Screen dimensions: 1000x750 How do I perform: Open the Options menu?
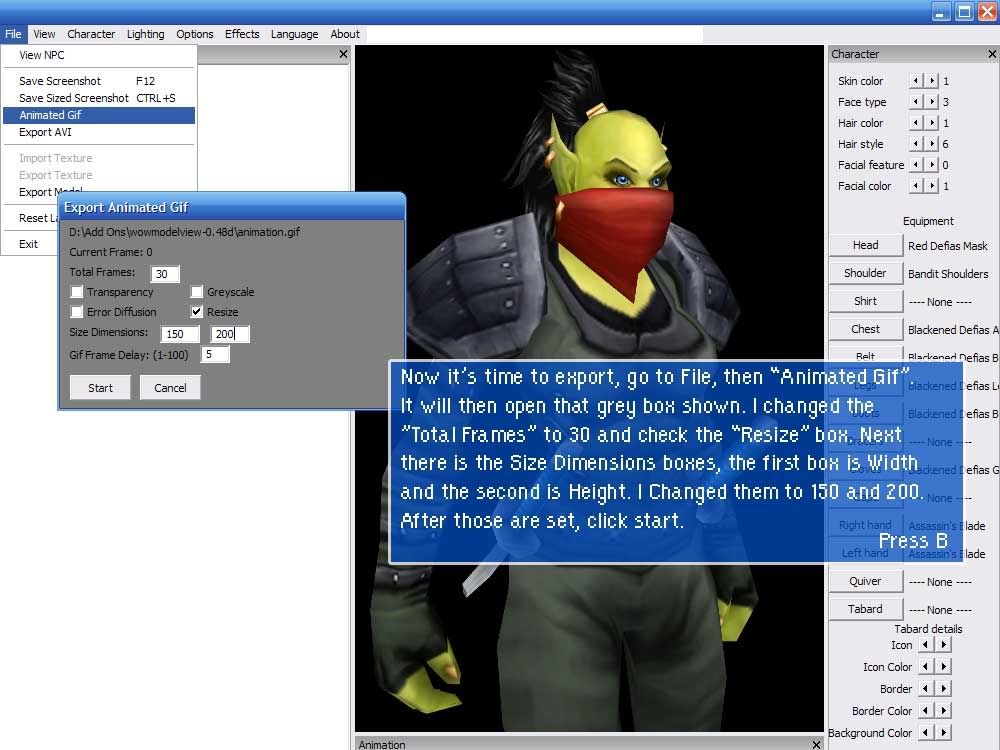tap(195, 34)
